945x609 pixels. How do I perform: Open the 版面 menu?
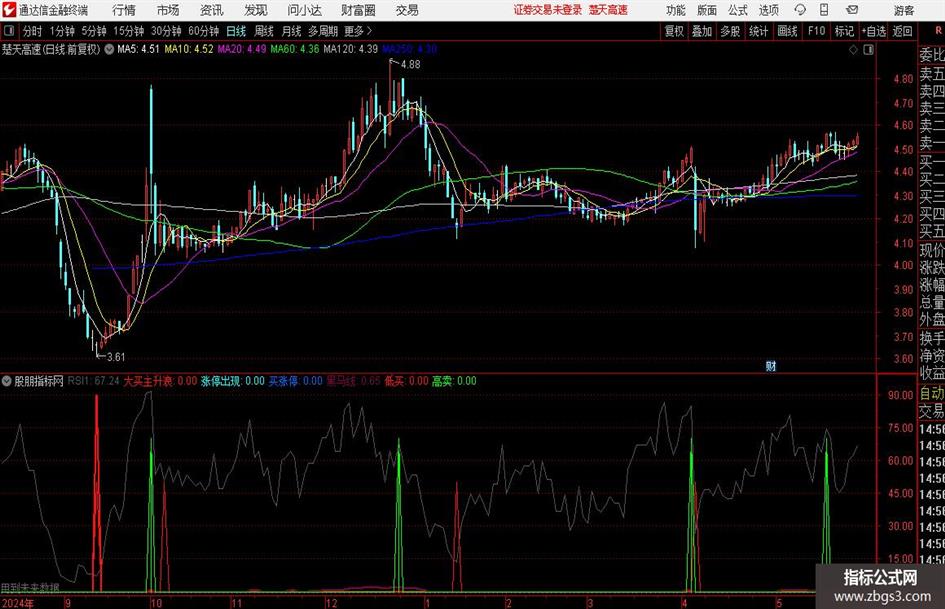pos(706,10)
